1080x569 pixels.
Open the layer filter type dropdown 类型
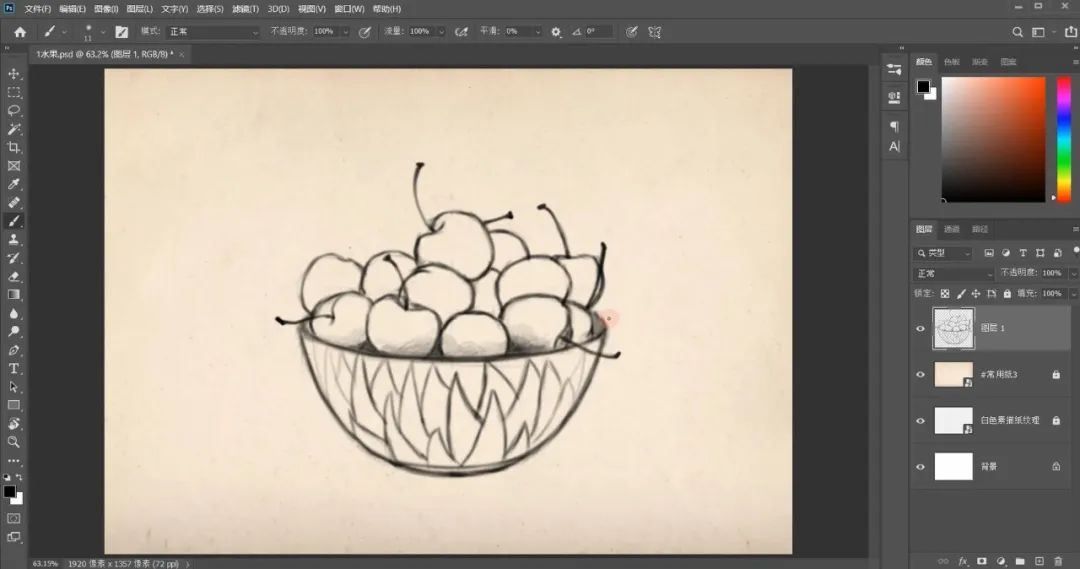[943, 254]
